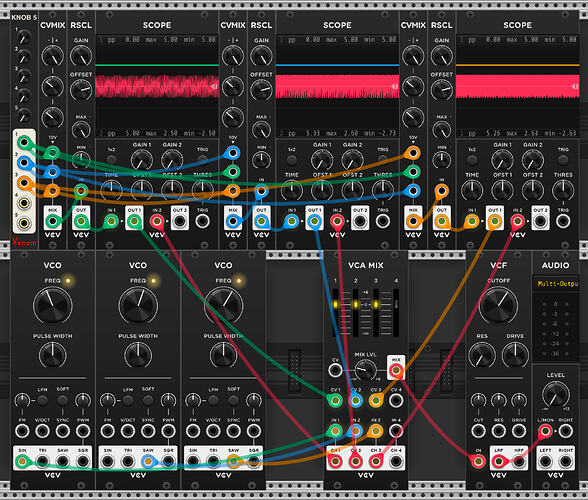The height and width of the screenshot is (500, 588).
Task: Click the SAW output jack on the middle VCO
Action: click(x=148, y=461)
